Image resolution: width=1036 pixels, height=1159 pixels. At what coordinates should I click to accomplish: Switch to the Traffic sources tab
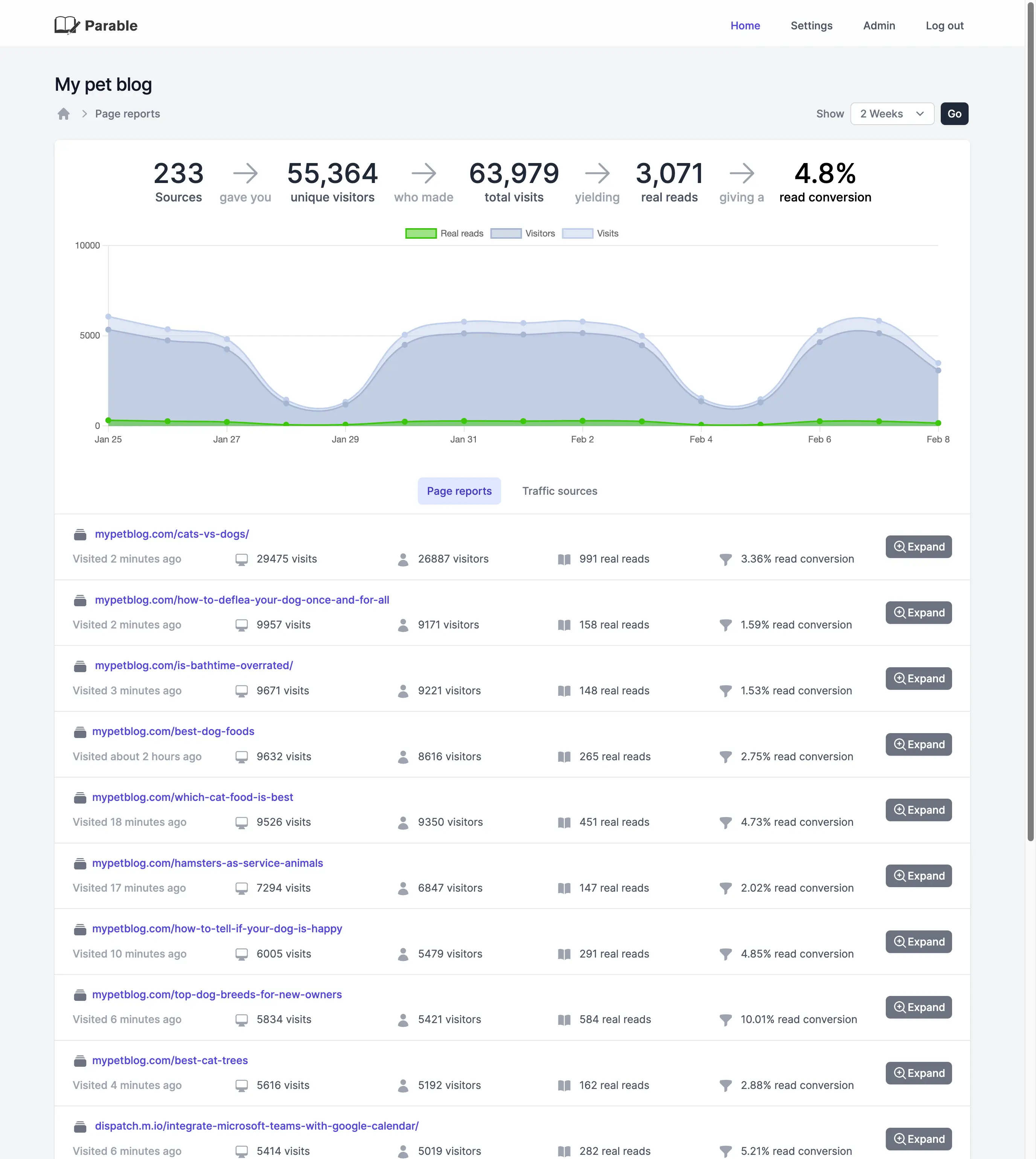[559, 491]
